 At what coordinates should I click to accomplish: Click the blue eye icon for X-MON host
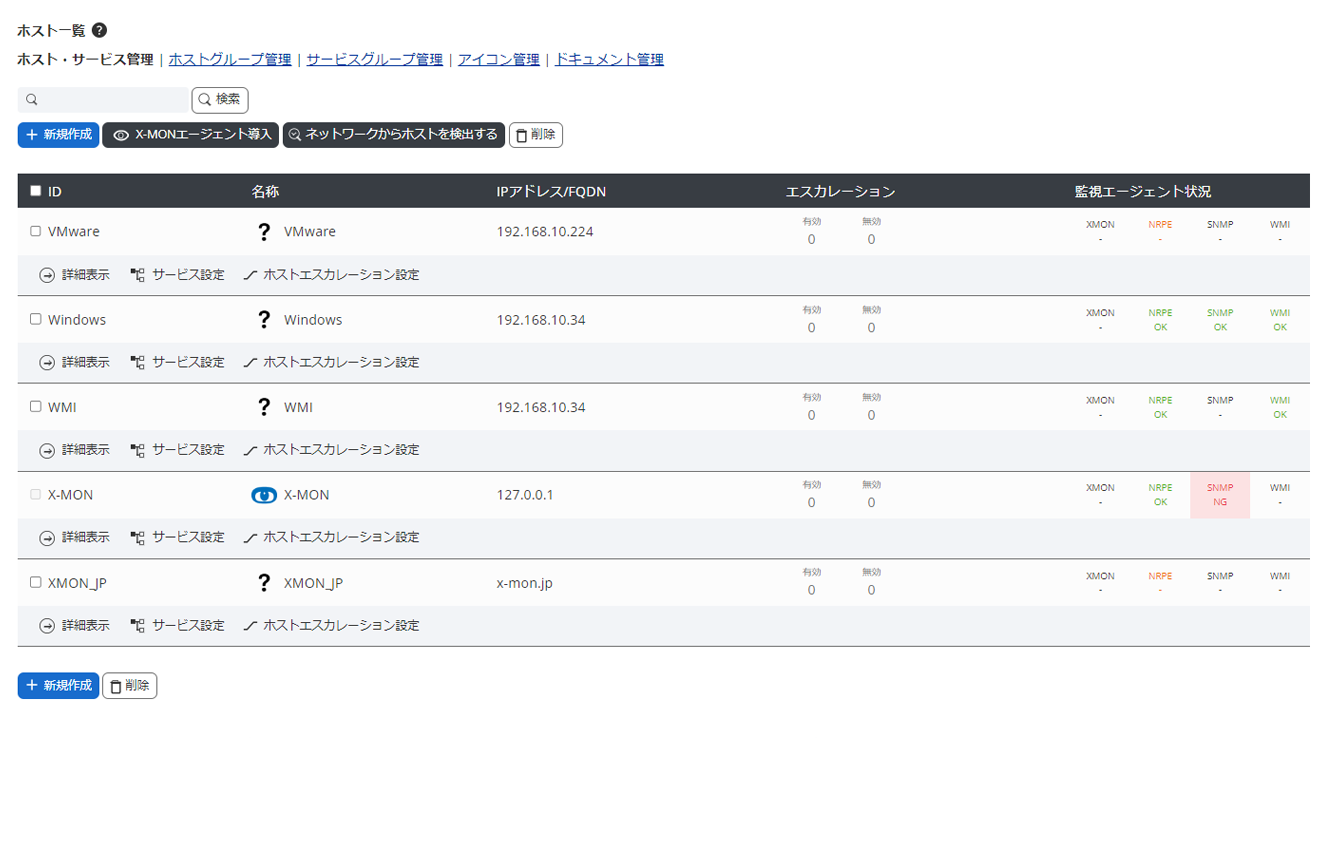[x=264, y=495]
